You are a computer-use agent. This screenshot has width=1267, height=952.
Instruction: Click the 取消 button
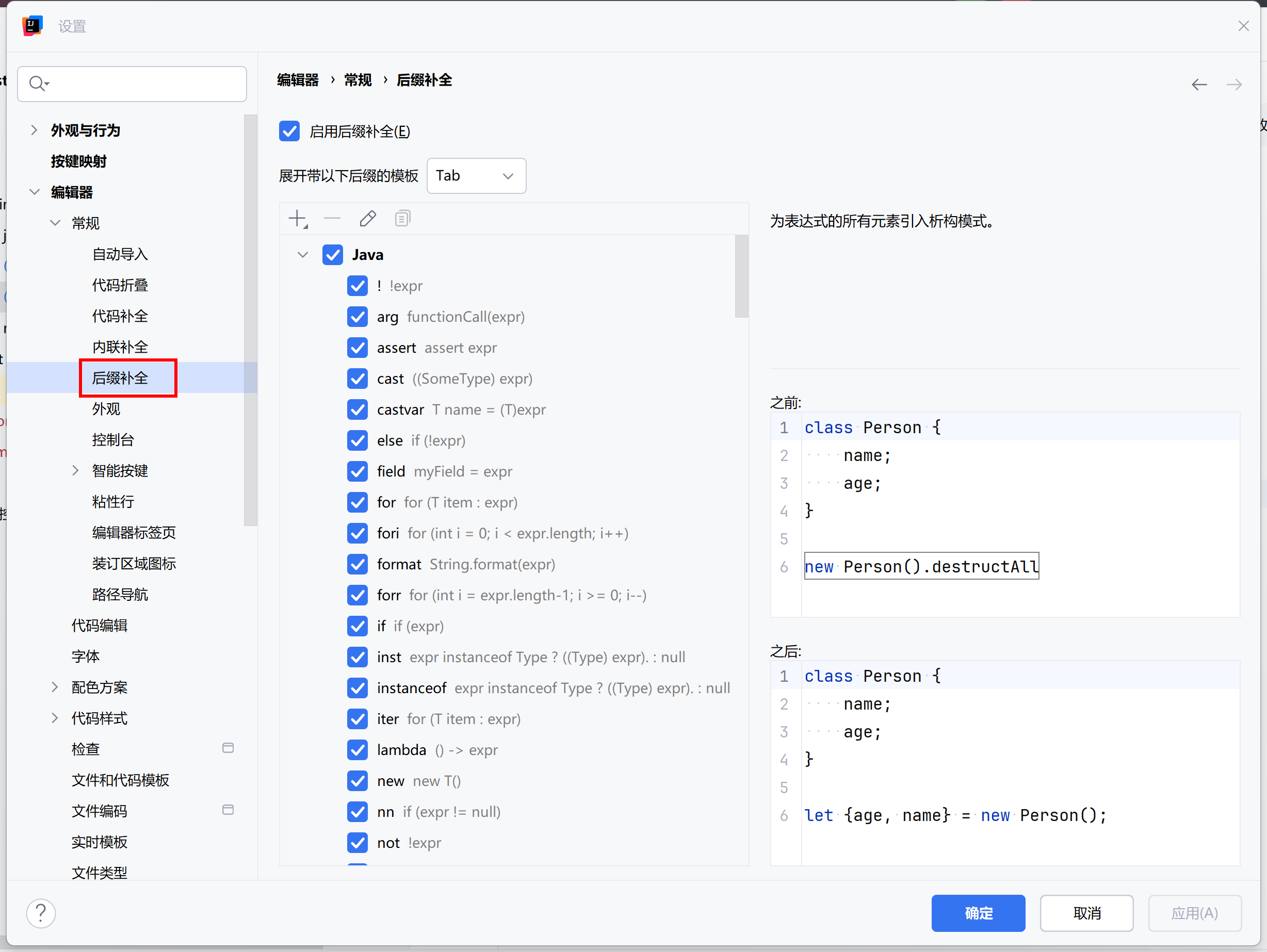coord(1086,913)
